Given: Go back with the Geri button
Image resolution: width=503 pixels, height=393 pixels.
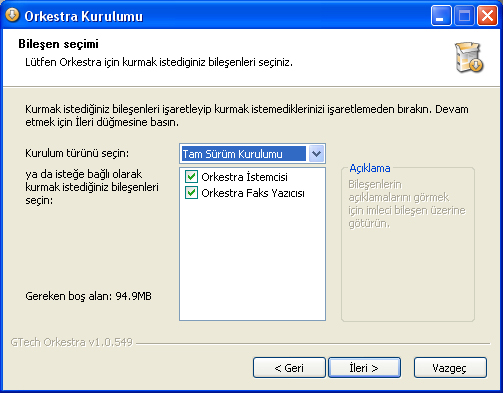Looking at the screenshot, I should pyautogui.click(x=289, y=368).
